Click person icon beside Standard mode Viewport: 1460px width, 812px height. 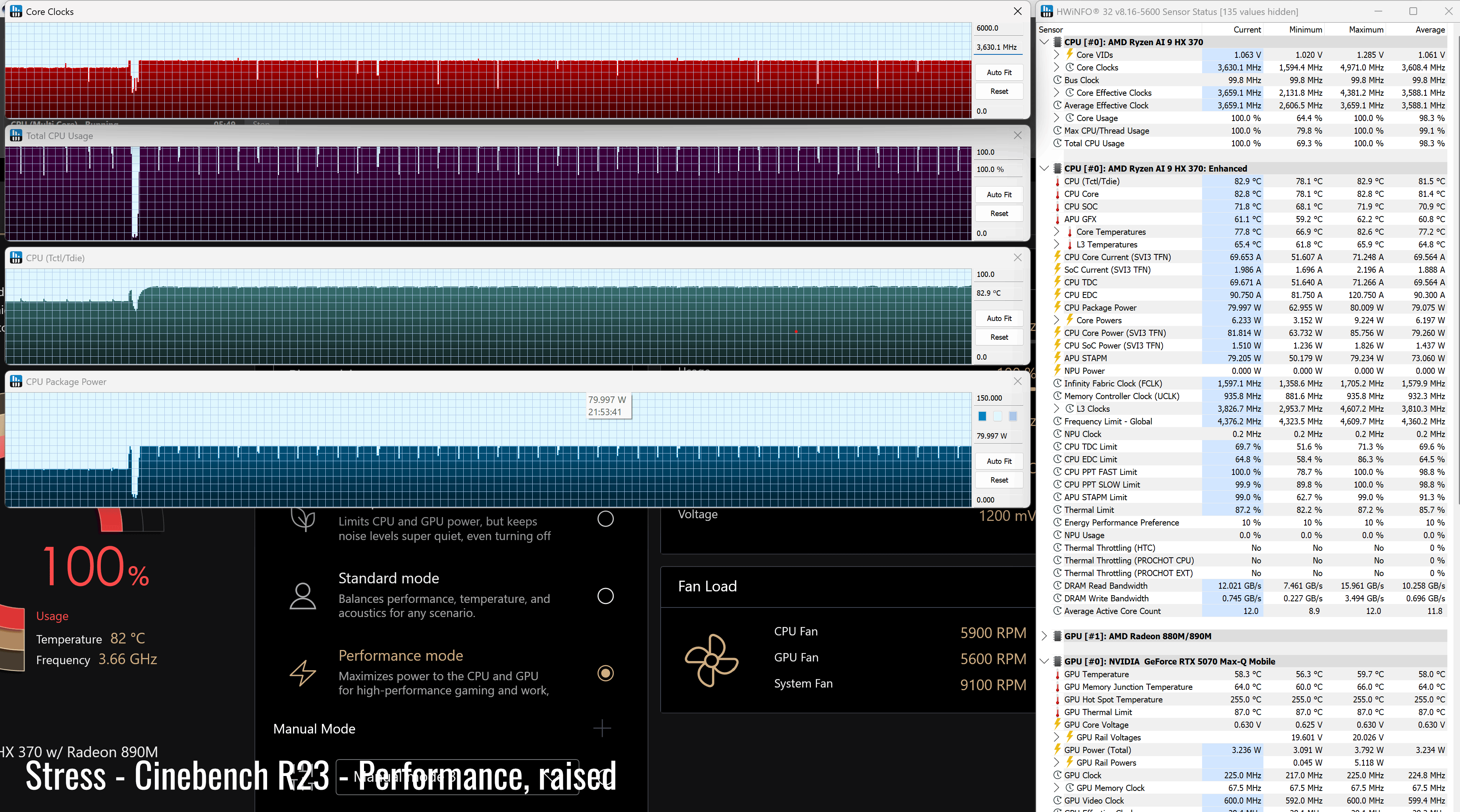303,596
